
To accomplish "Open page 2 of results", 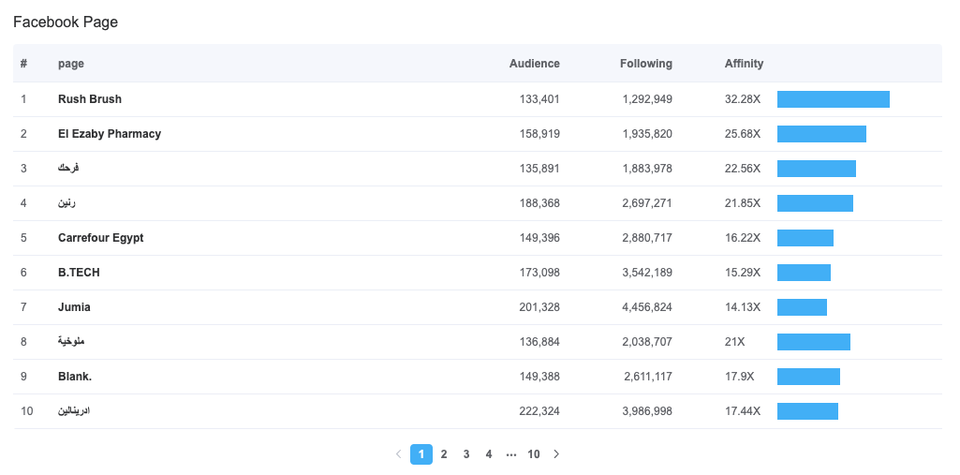I will (x=444, y=454).
